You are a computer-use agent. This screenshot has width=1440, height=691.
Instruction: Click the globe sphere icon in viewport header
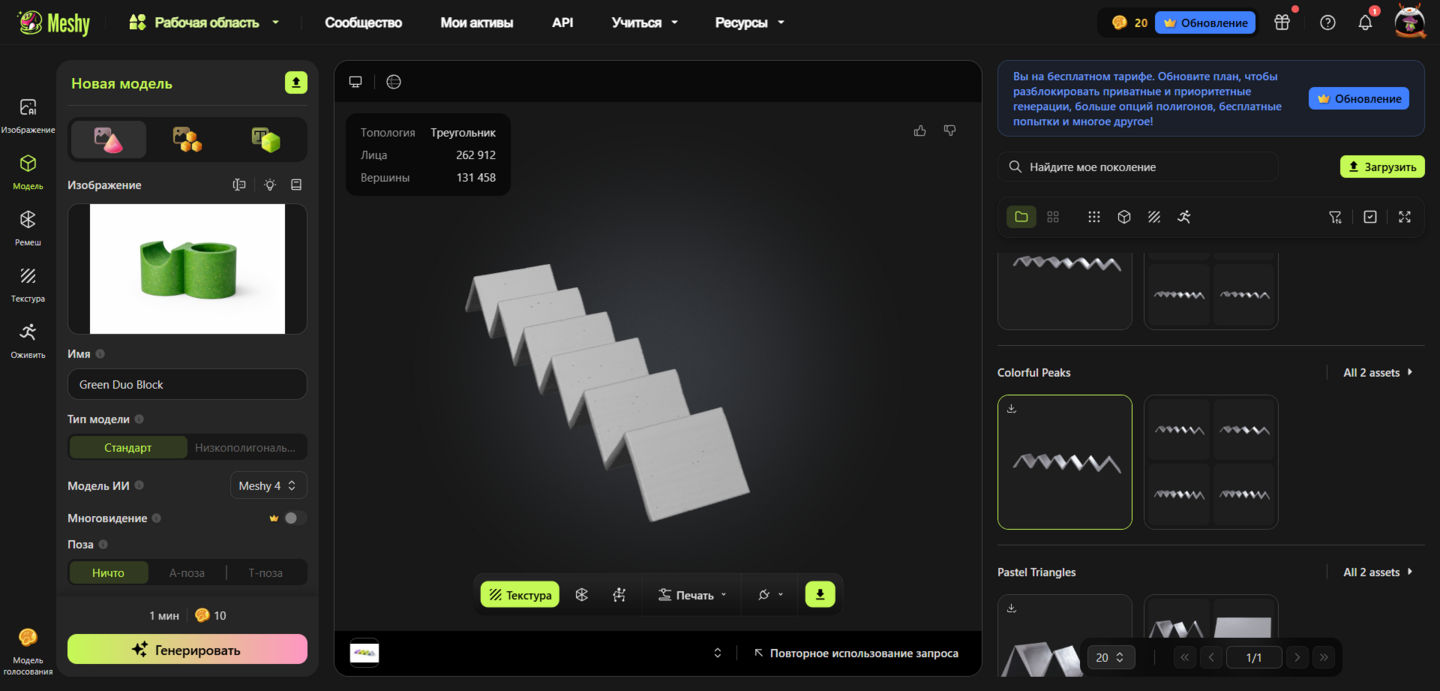[x=394, y=82]
